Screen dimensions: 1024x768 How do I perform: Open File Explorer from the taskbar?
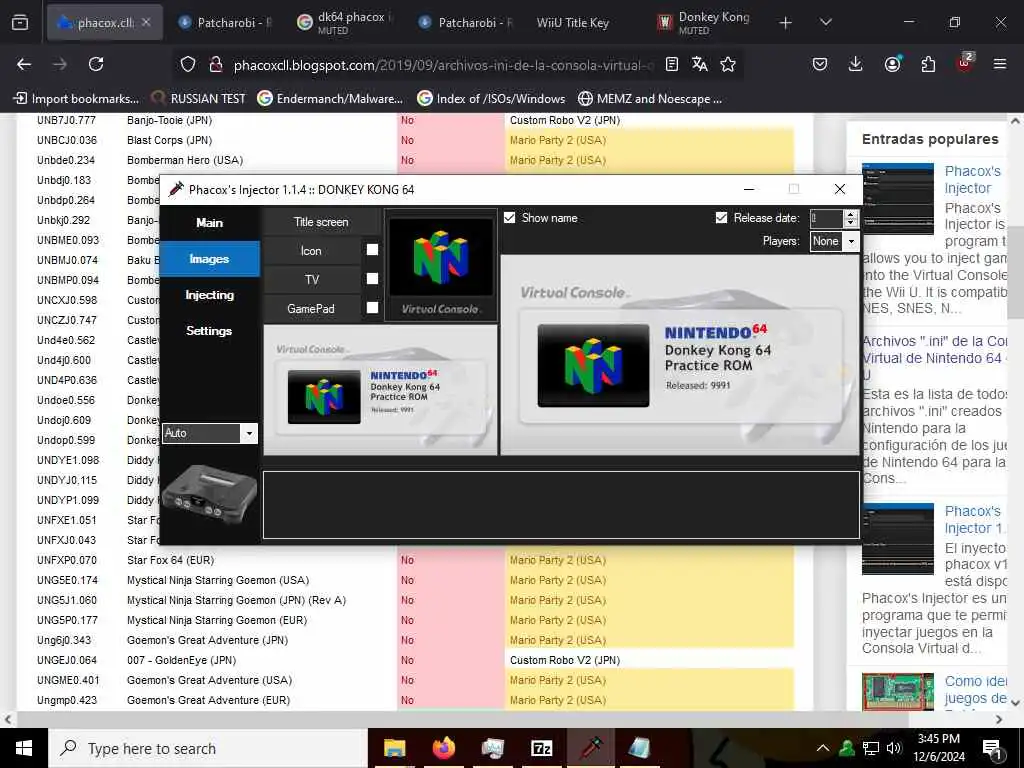[394, 748]
